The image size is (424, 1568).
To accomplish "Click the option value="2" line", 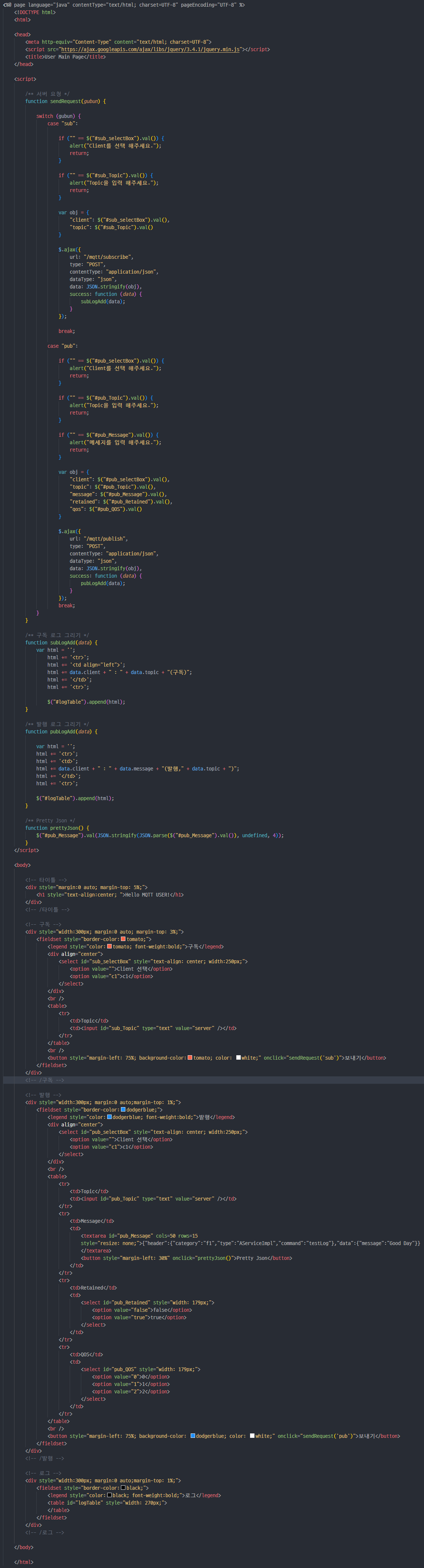I will [x=131, y=1392].
